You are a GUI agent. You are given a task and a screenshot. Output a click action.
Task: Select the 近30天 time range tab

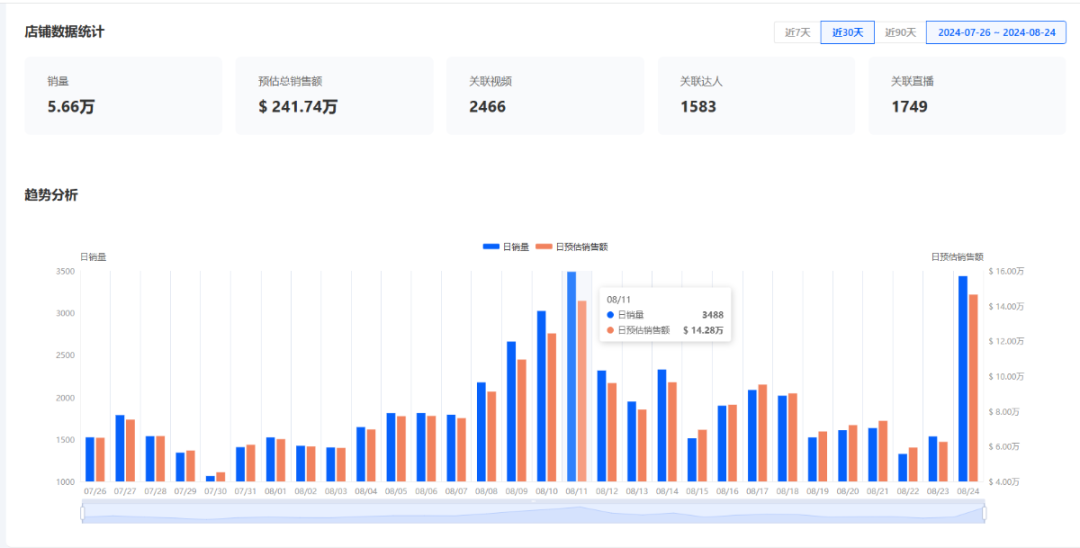pos(848,32)
